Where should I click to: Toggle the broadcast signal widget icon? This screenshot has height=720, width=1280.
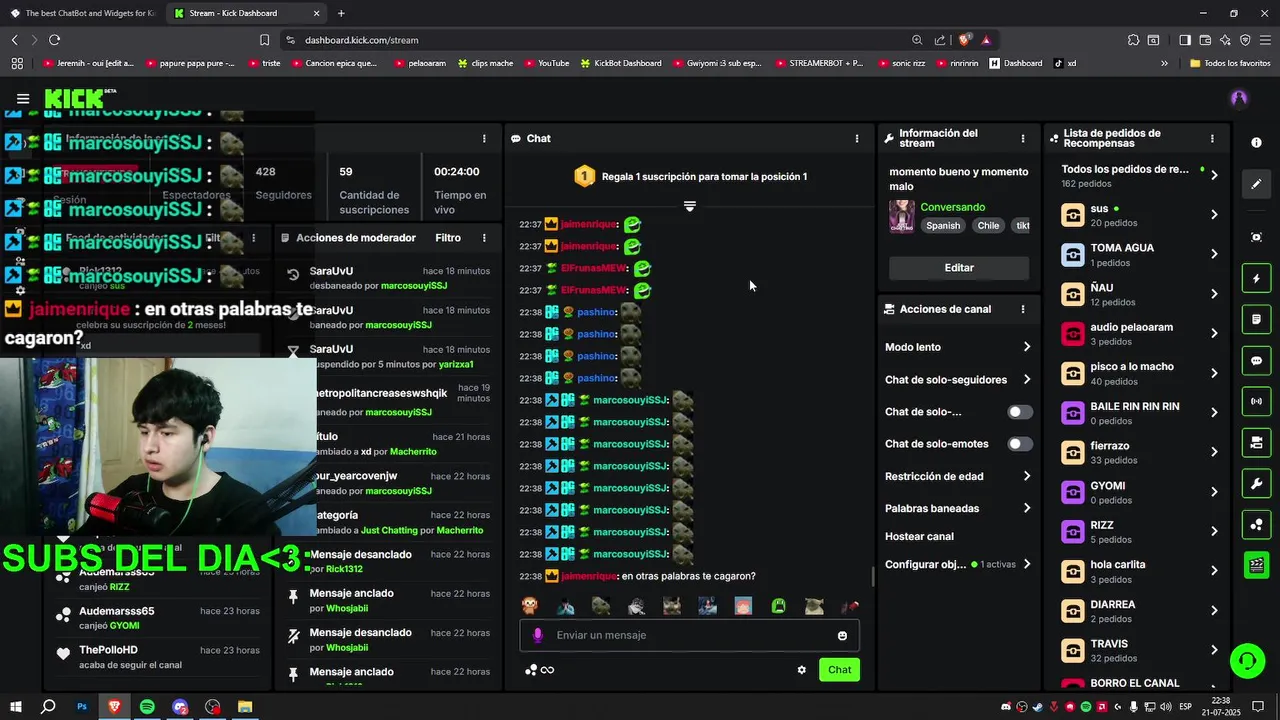[1256, 401]
